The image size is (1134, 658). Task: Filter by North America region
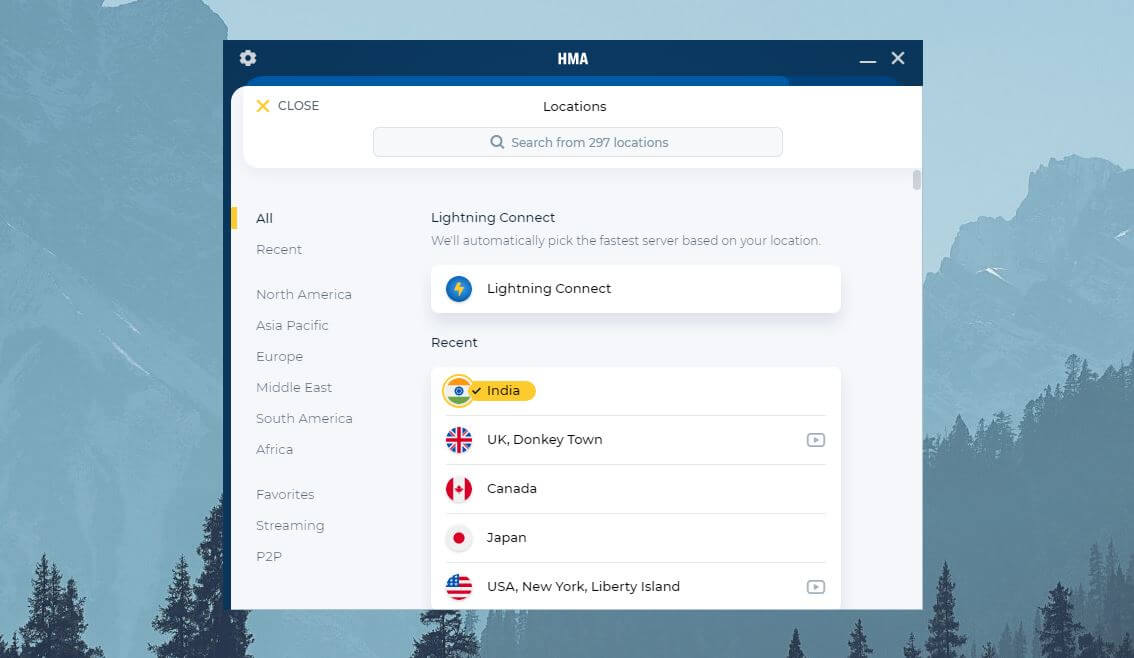coord(304,294)
